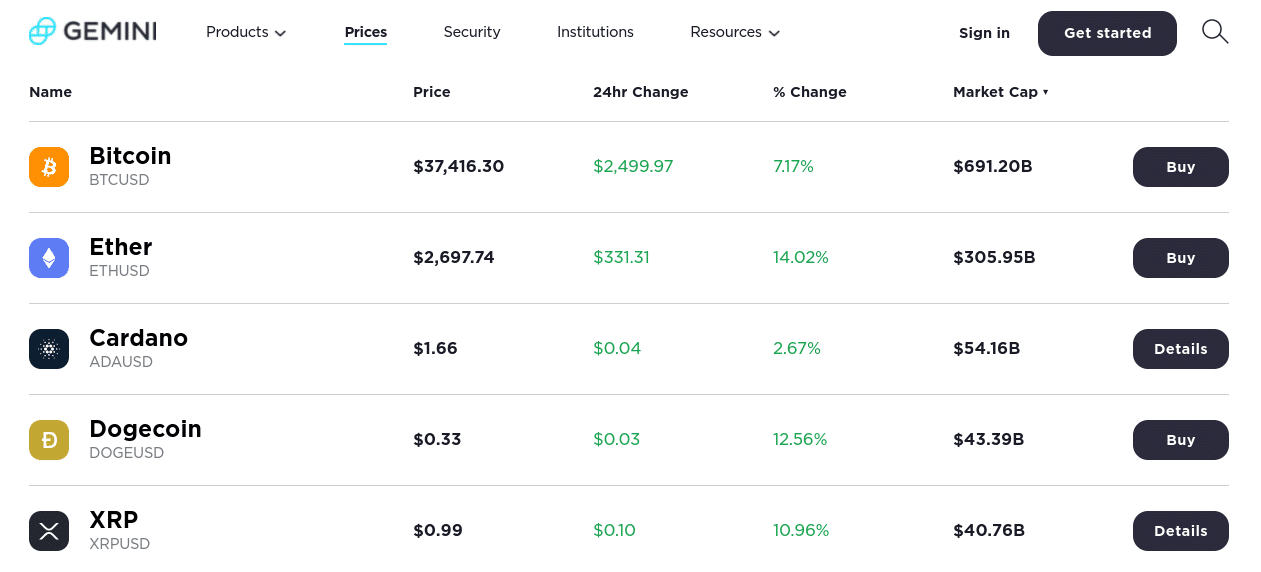
Task: Click XRP price $0.99
Action: point(438,531)
